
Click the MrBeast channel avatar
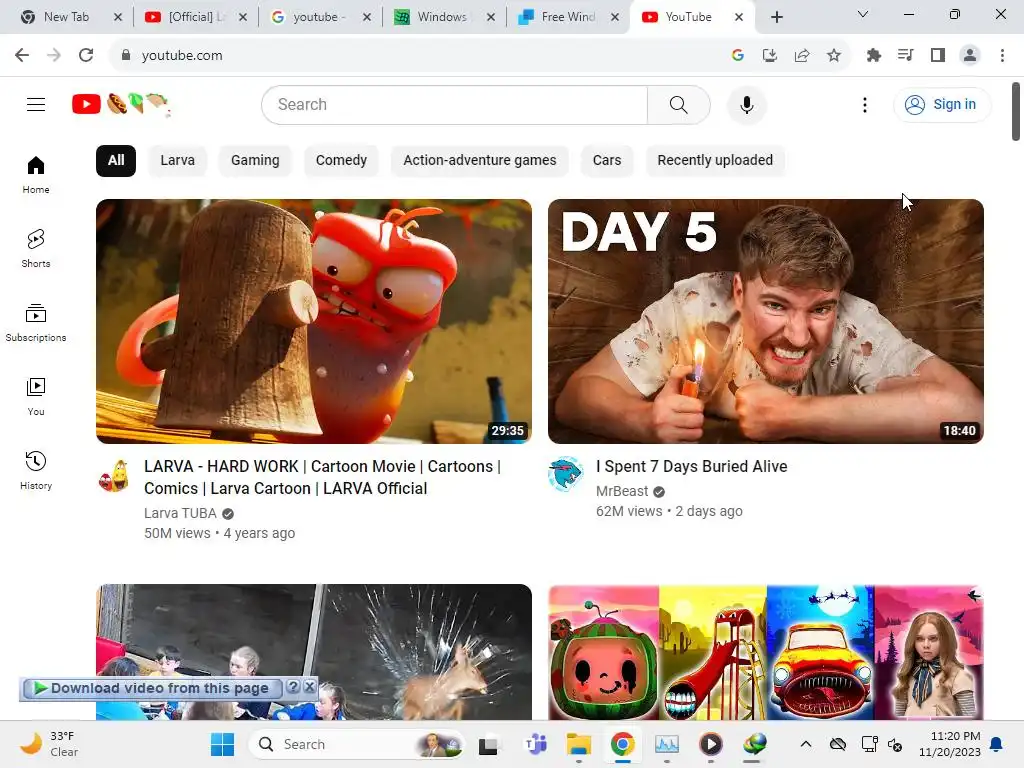tap(566, 474)
